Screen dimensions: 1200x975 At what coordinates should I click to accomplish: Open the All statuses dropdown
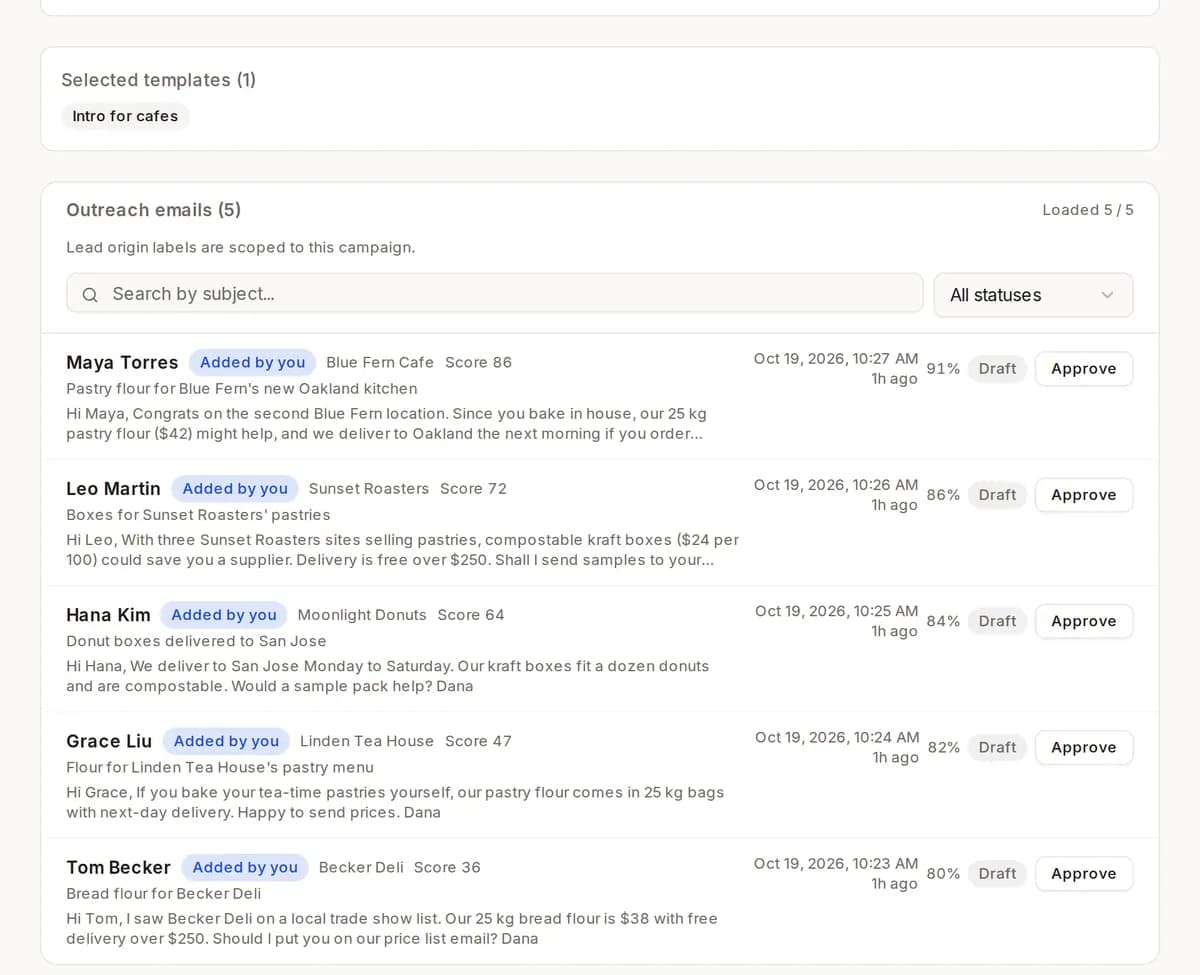click(x=1033, y=295)
